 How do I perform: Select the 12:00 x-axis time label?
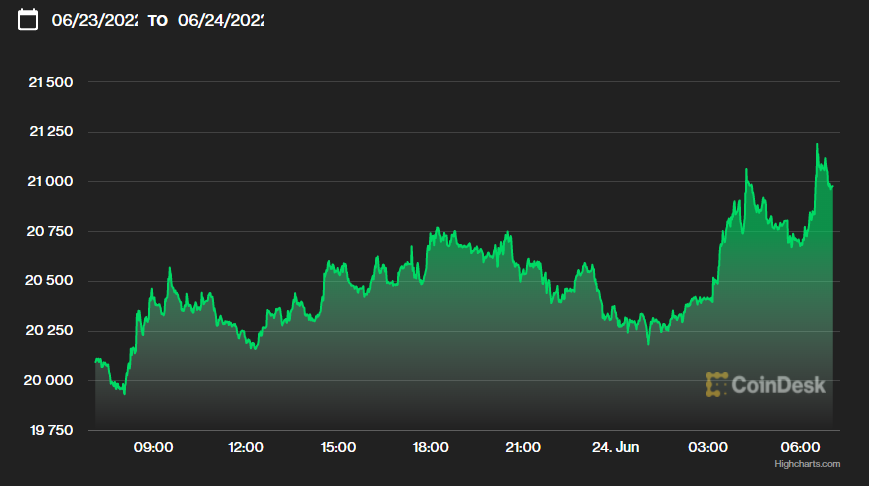click(246, 447)
